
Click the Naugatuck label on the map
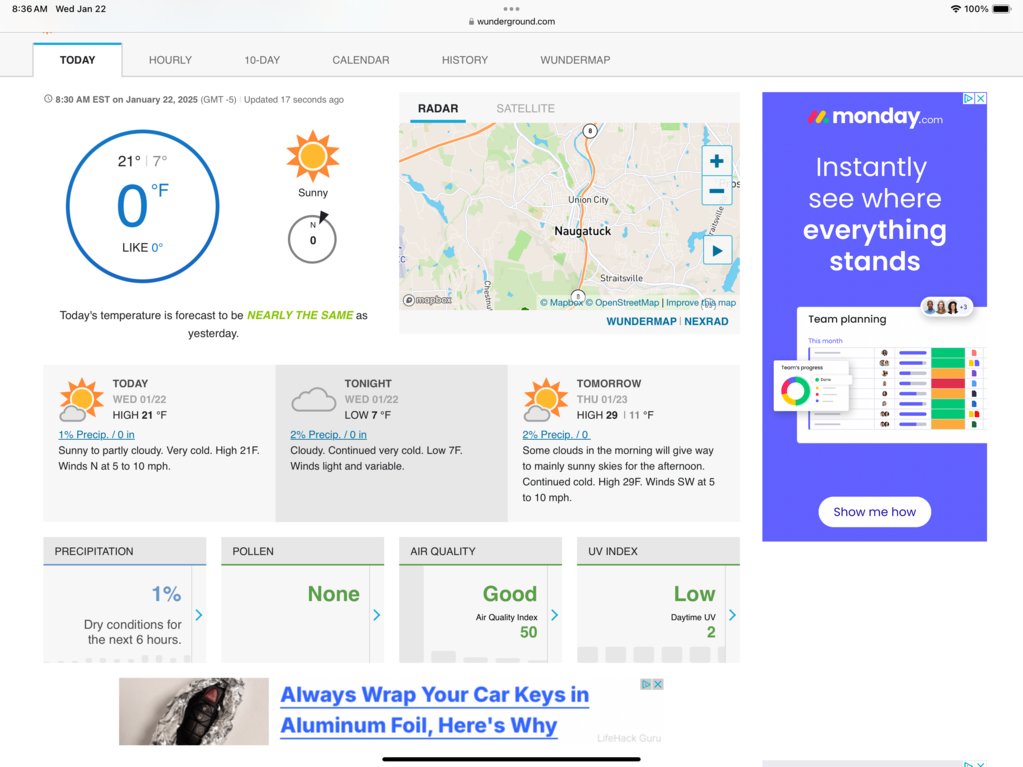(x=583, y=231)
